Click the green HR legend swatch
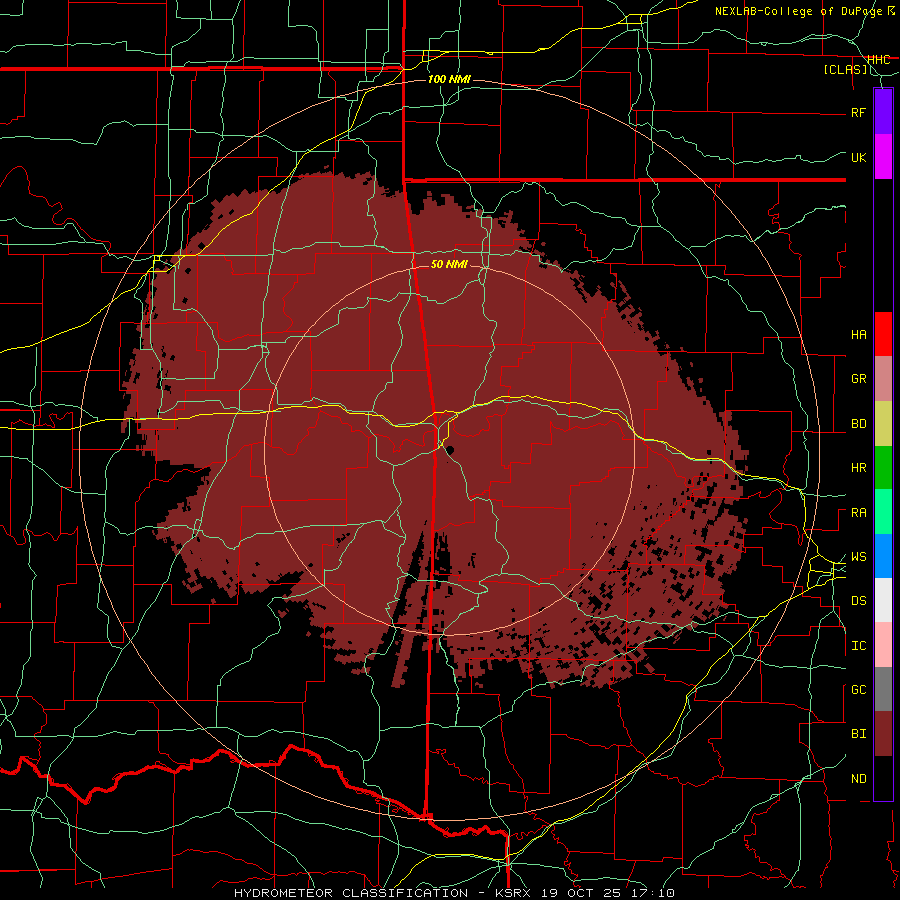Viewport: 900px width, 900px height. [x=883, y=468]
